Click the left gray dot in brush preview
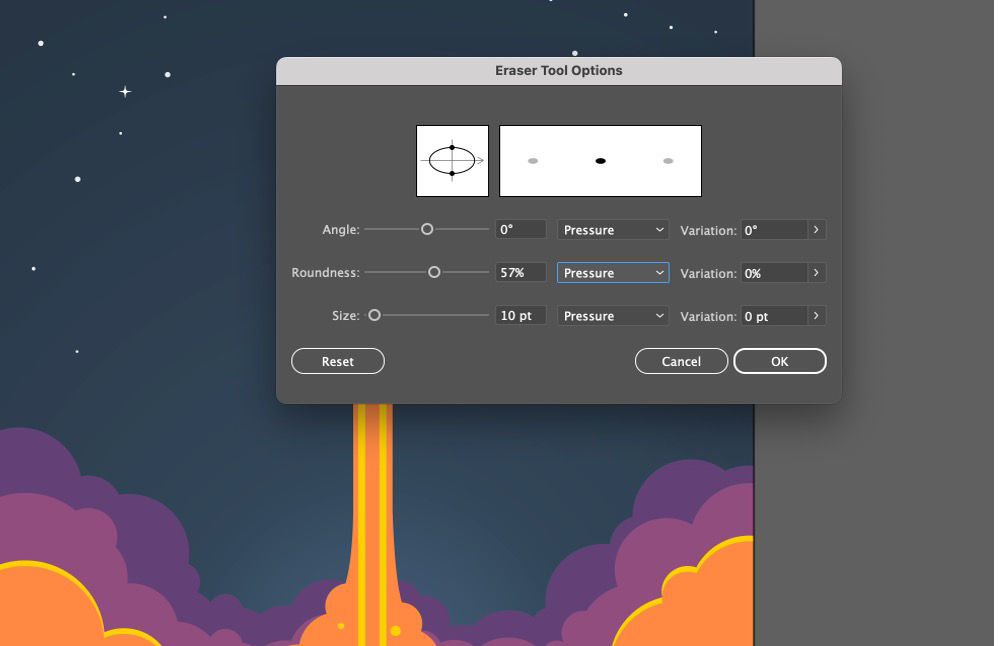Screen dimensions: 1000x646 532,159
